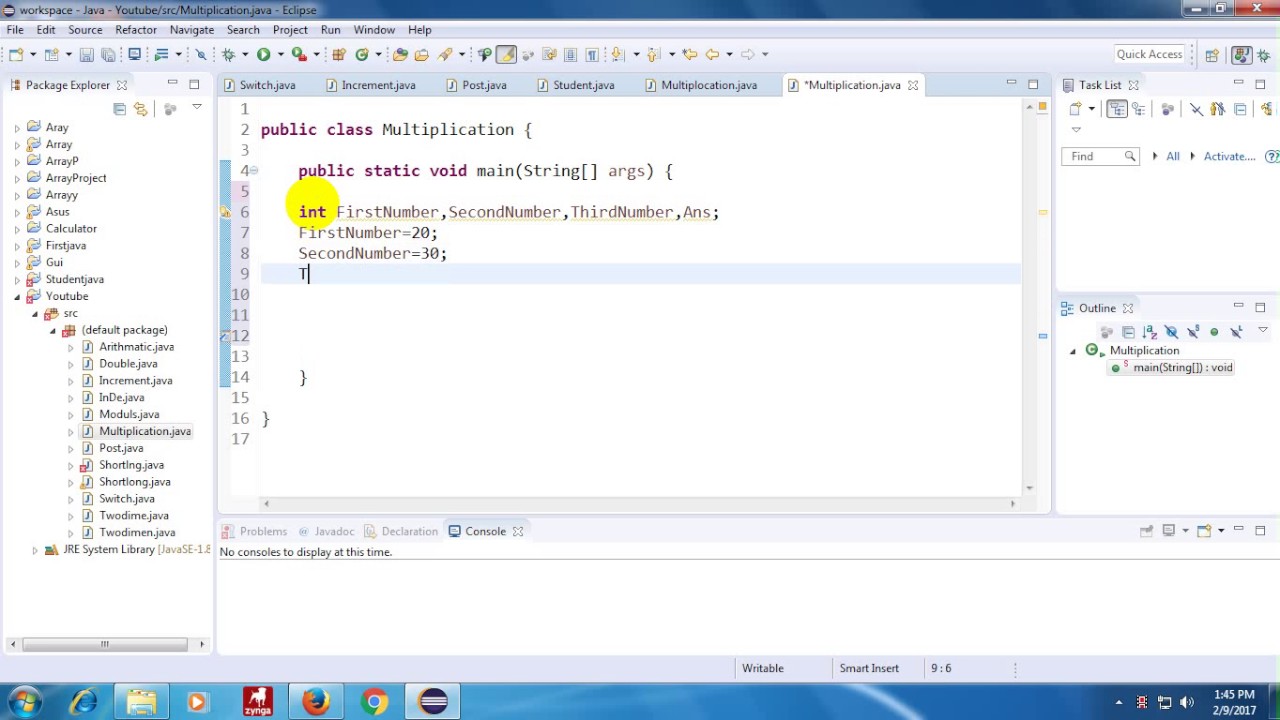Click the New Java Package icon
The height and width of the screenshot is (720, 1280).
point(338,54)
